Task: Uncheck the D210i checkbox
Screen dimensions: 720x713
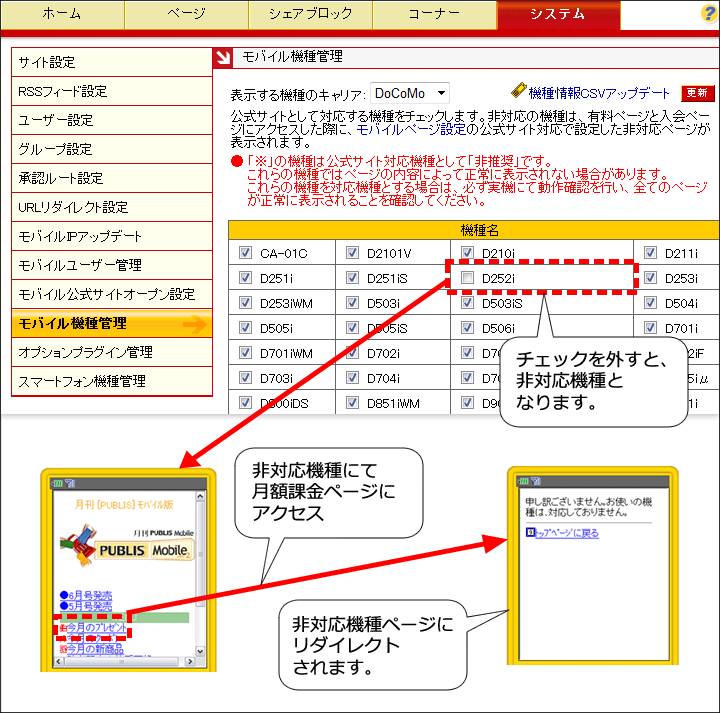Action: [467, 253]
